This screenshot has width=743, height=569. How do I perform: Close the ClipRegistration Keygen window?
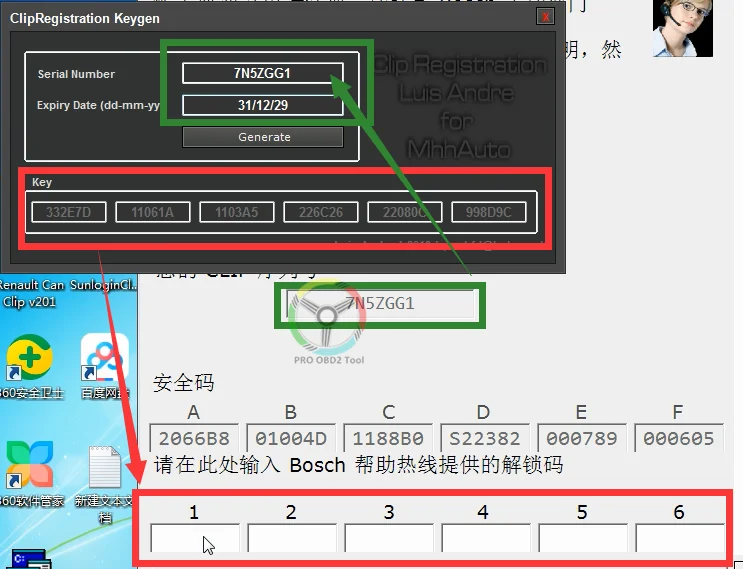(x=545, y=17)
